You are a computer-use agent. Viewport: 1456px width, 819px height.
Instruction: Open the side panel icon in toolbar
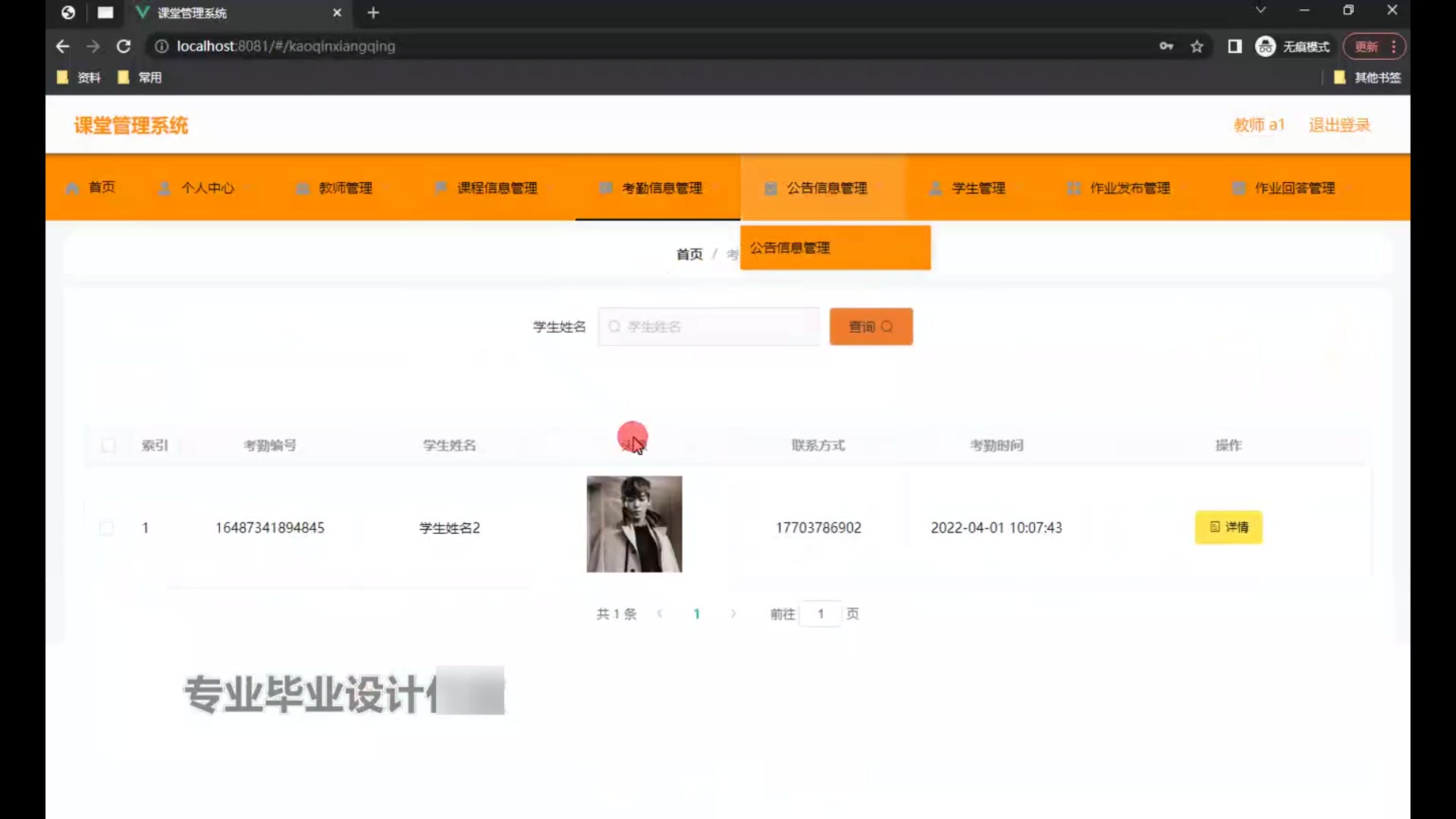tap(1235, 46)
